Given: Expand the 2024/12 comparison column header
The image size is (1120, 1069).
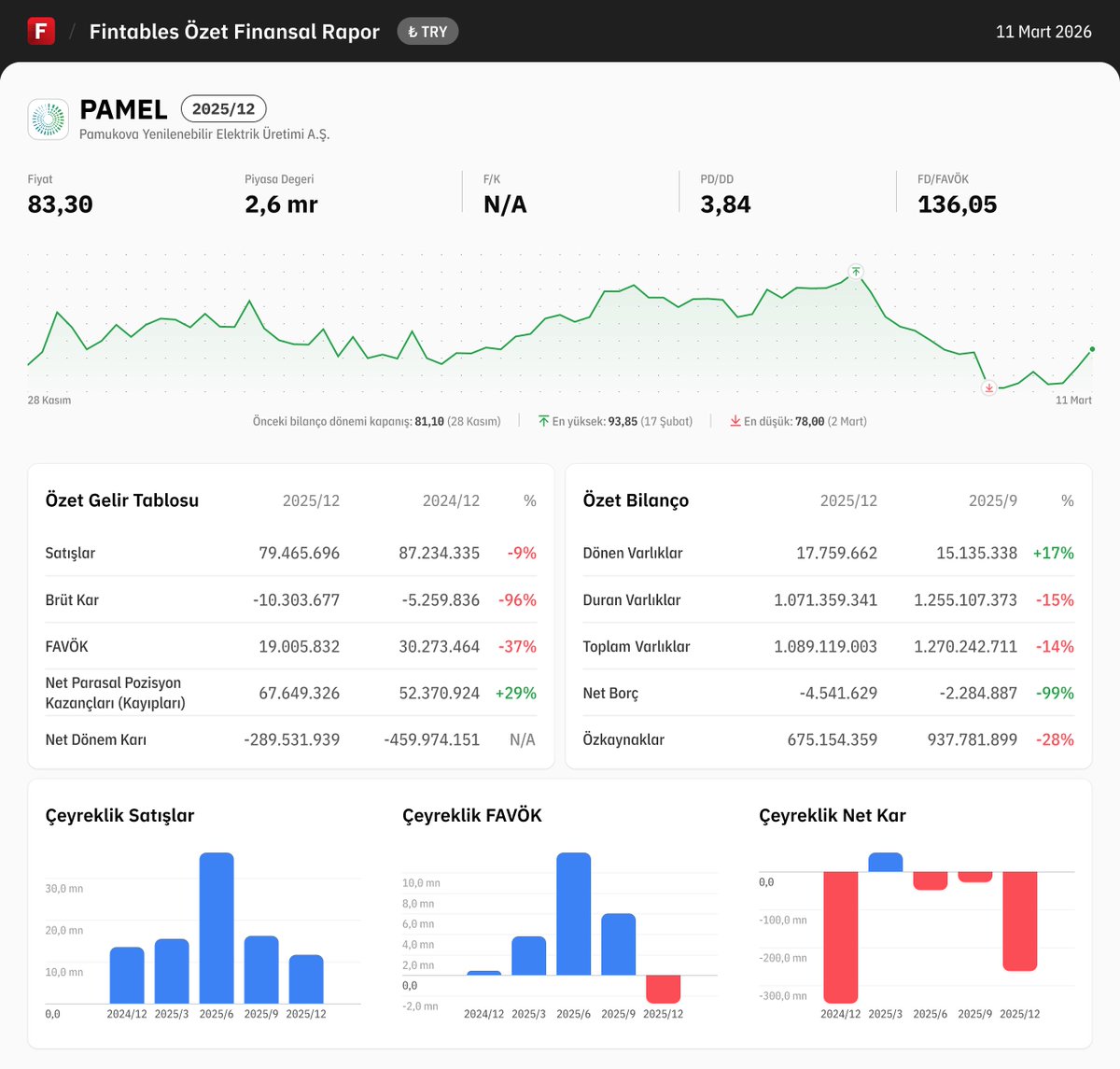Looking at the screenshot, I should pyautogui.click(x=451, y=500).
